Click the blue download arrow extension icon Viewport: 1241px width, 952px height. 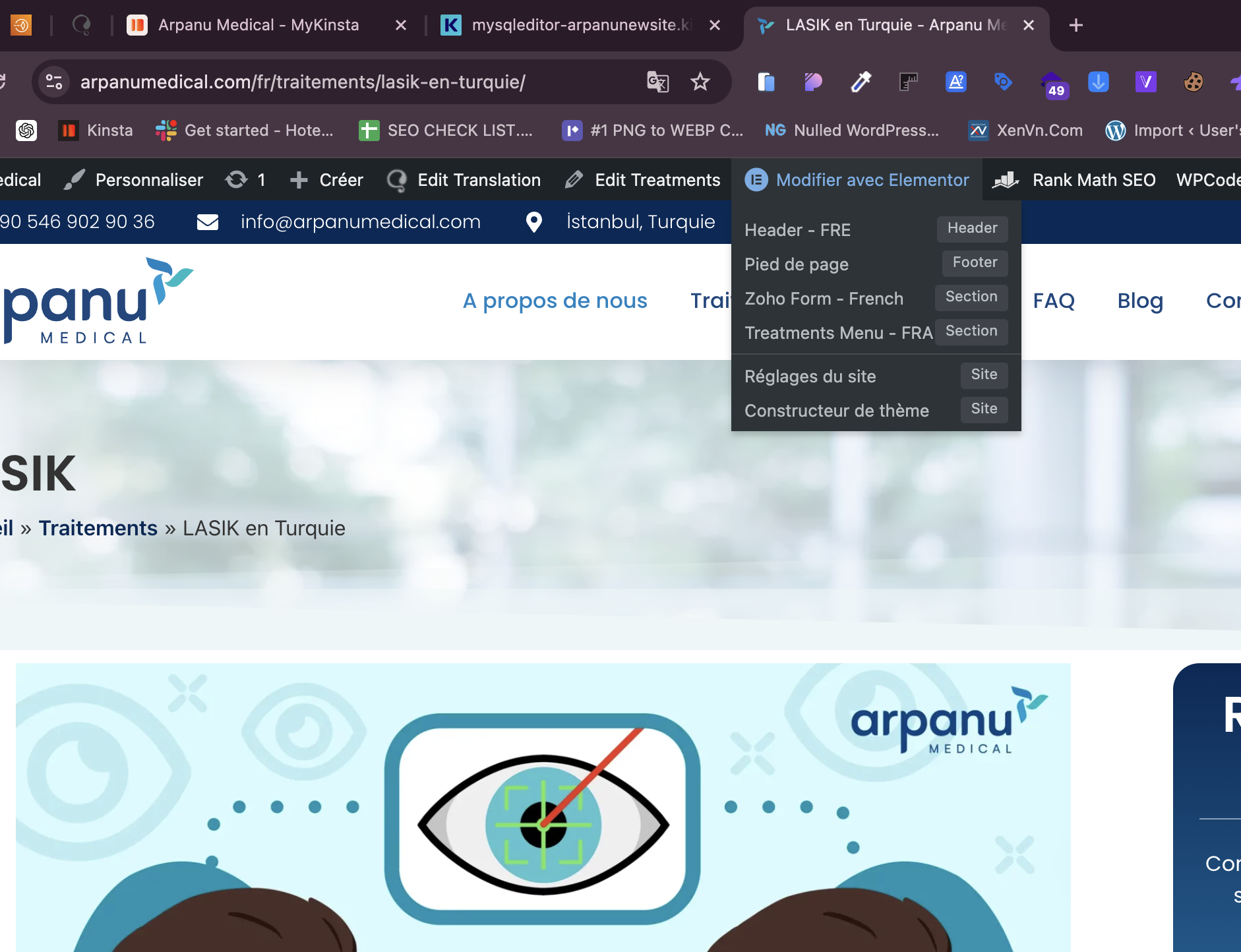(1098, 82)
